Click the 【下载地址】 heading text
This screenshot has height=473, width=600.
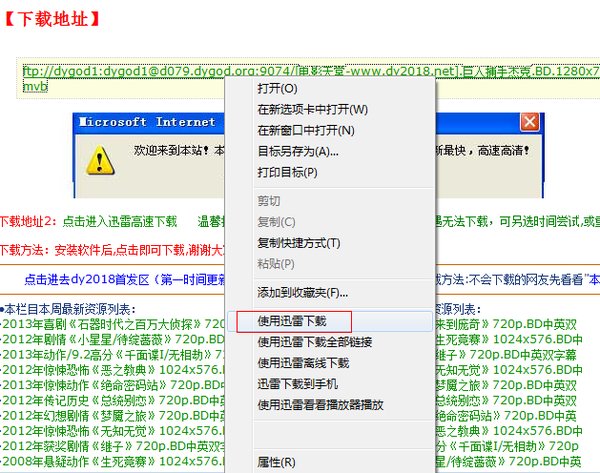(52, 19)
